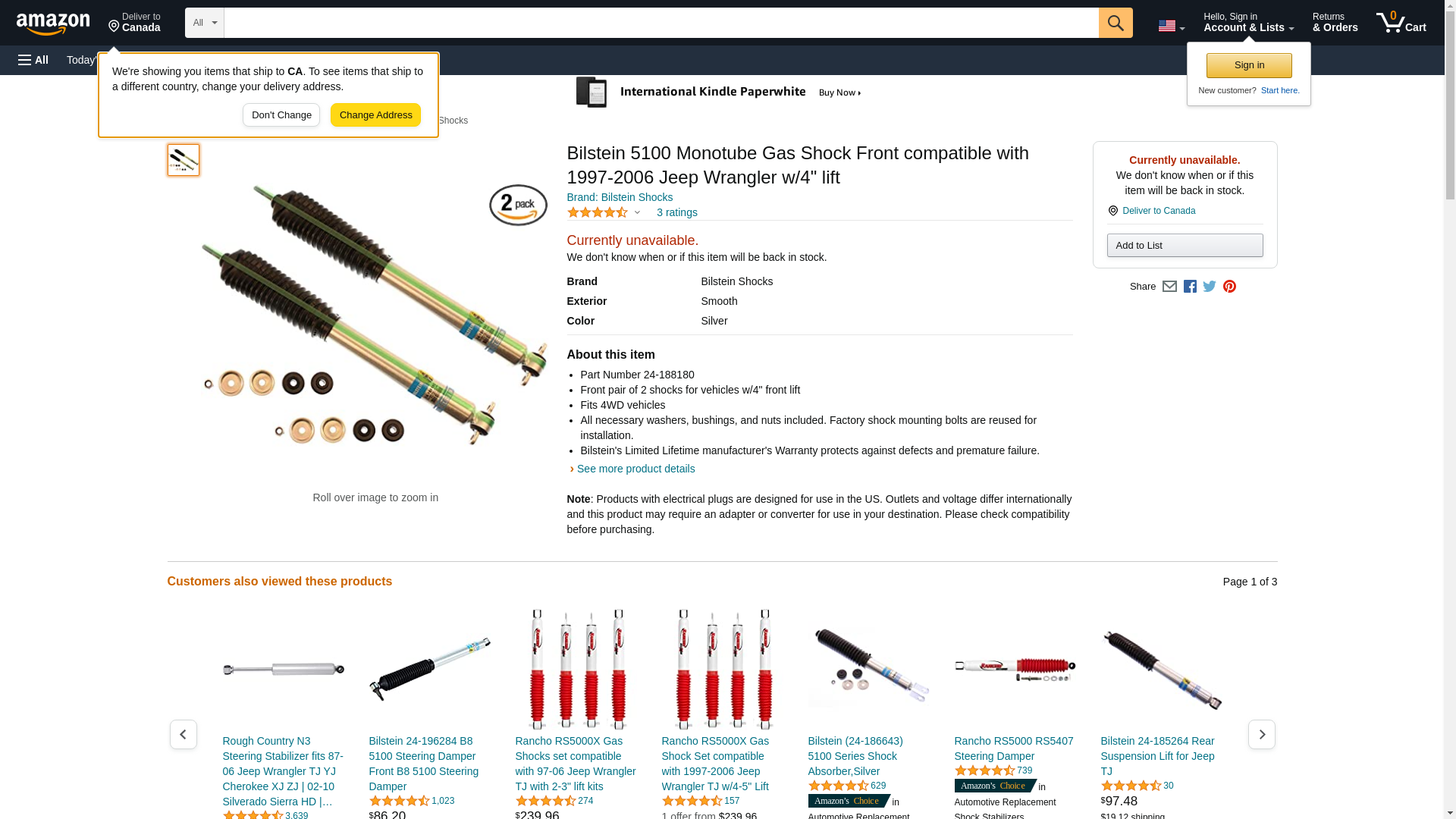Share product on Pinterest
Viewport: 1456px width, 819px height.
(x=1229, y=287)
